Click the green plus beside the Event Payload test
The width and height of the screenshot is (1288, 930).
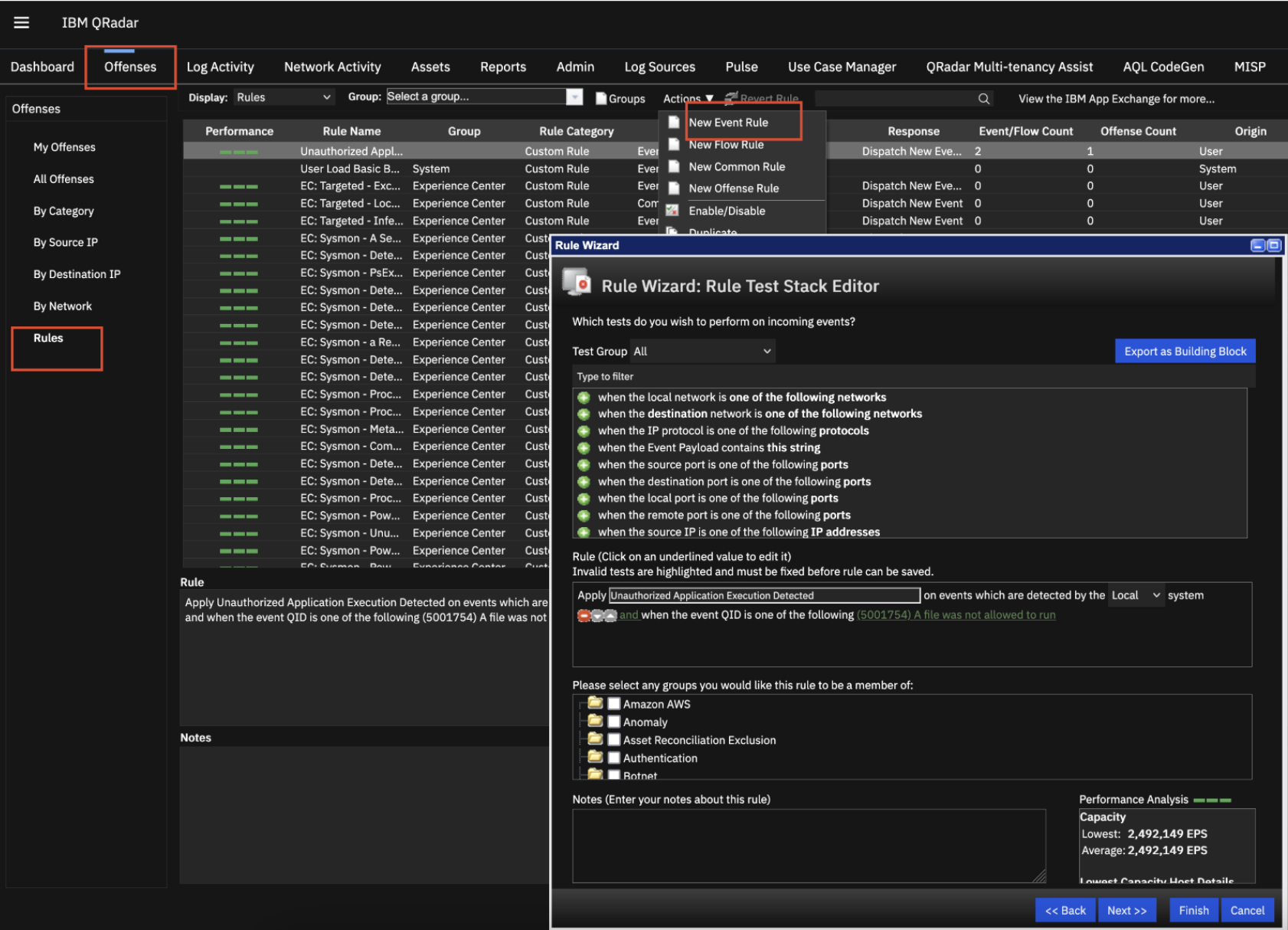(584, 447)
